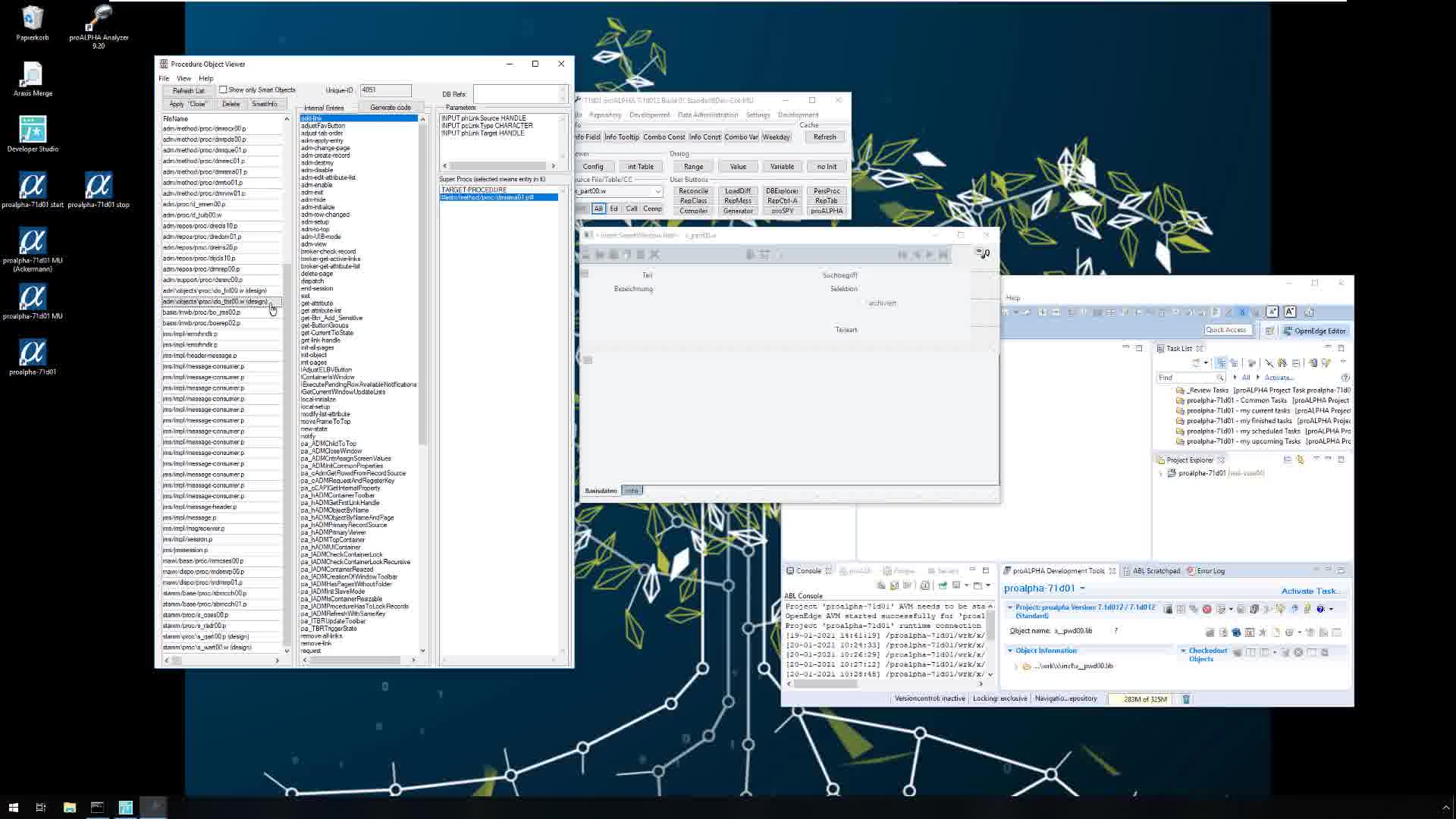Screen dimensions: 1456x819
Task: Open Task List new task dropdown arrow
Action: pyautogui.click(x=1206, y=363)
